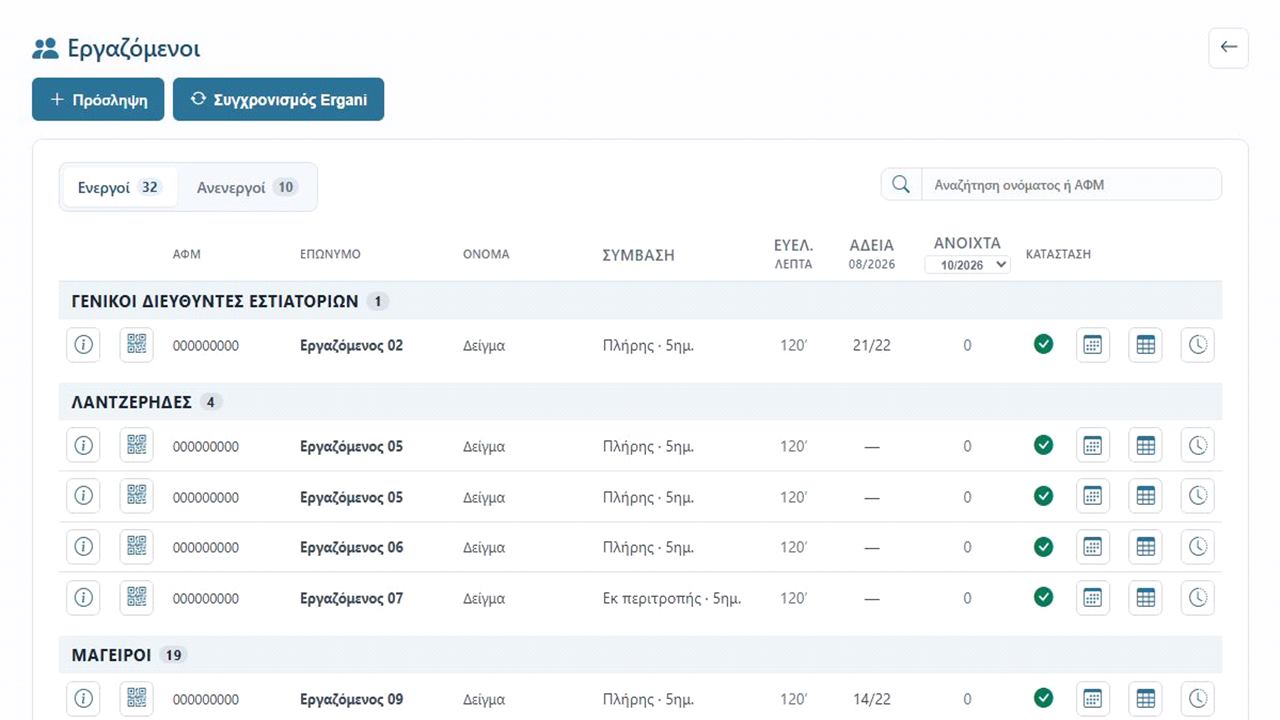Open table grid icon for Εργαζόμενος 07

click(1146, 598)
